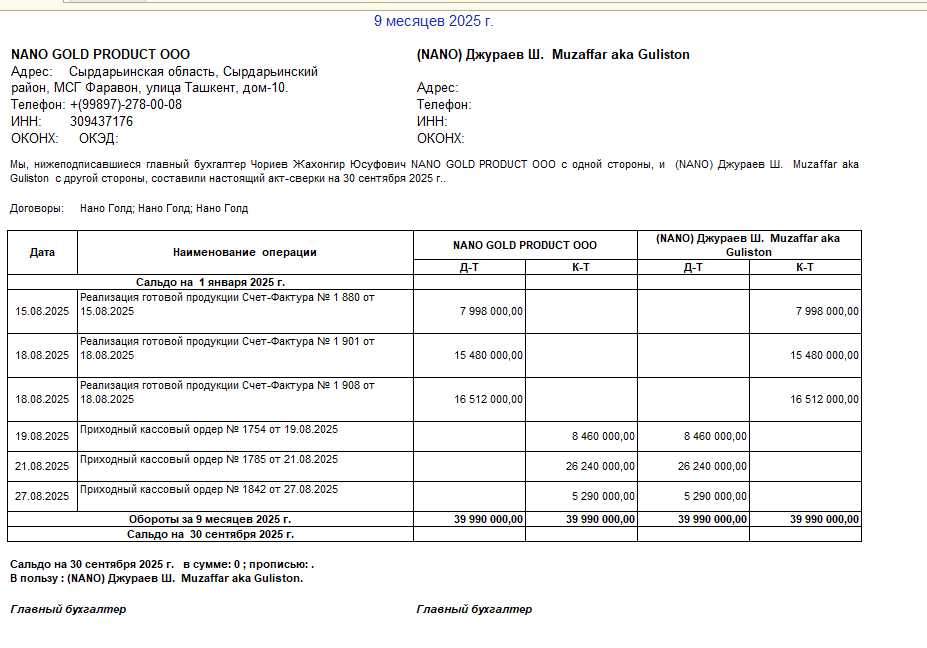
Task: Click 7 998 000,00 in the NANO GOLD Д-Т column
Action: tap(491, 312)
